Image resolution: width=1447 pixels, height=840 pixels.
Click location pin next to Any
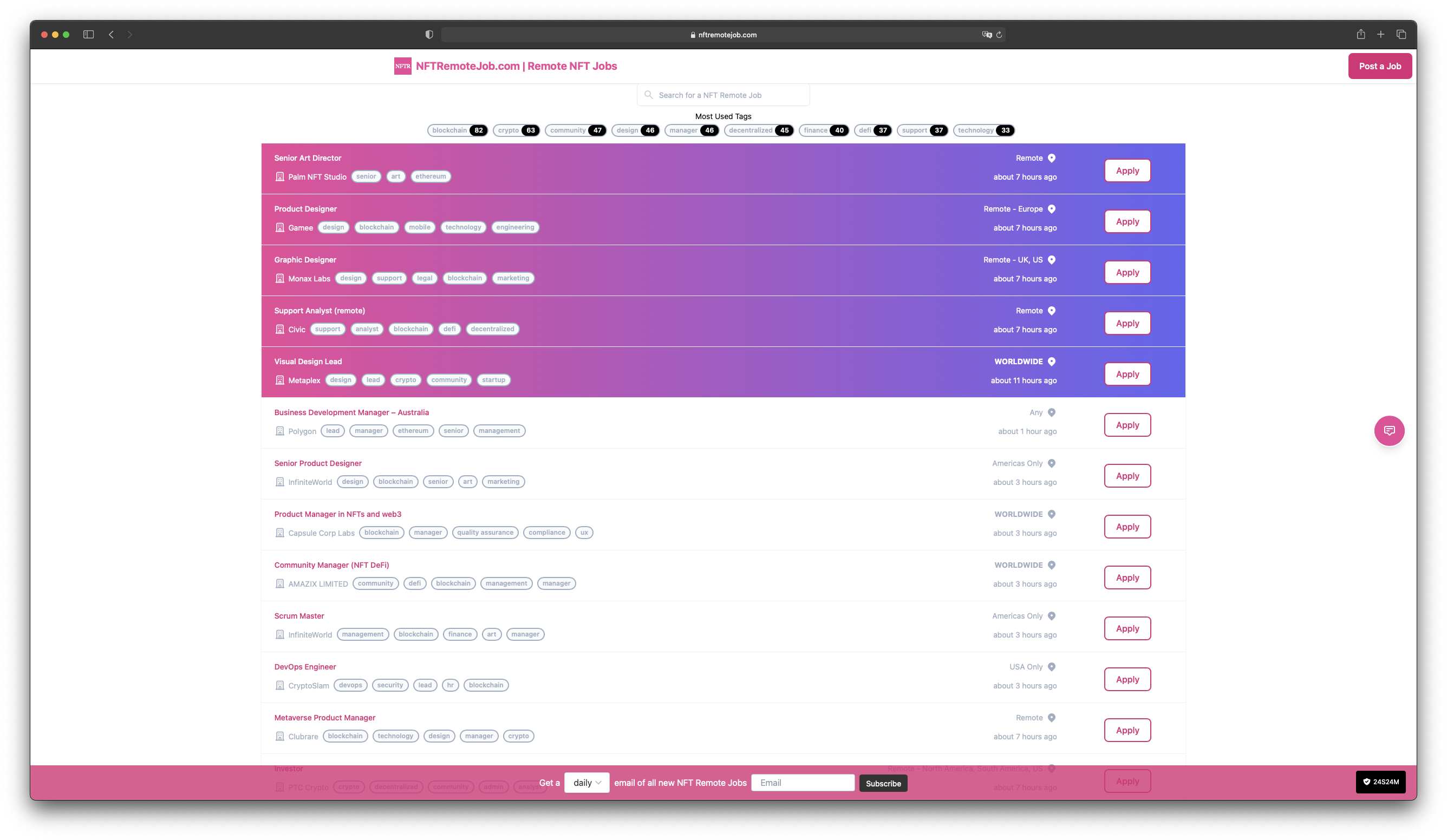tap(1051, 412)
